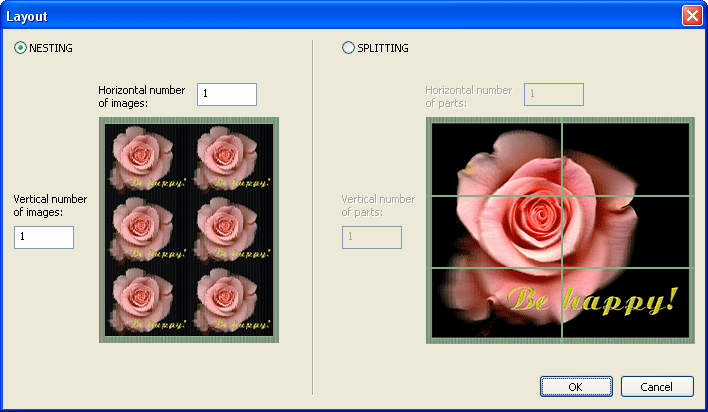
Task: Click the Horizontal number of images field
Action: 227,94
